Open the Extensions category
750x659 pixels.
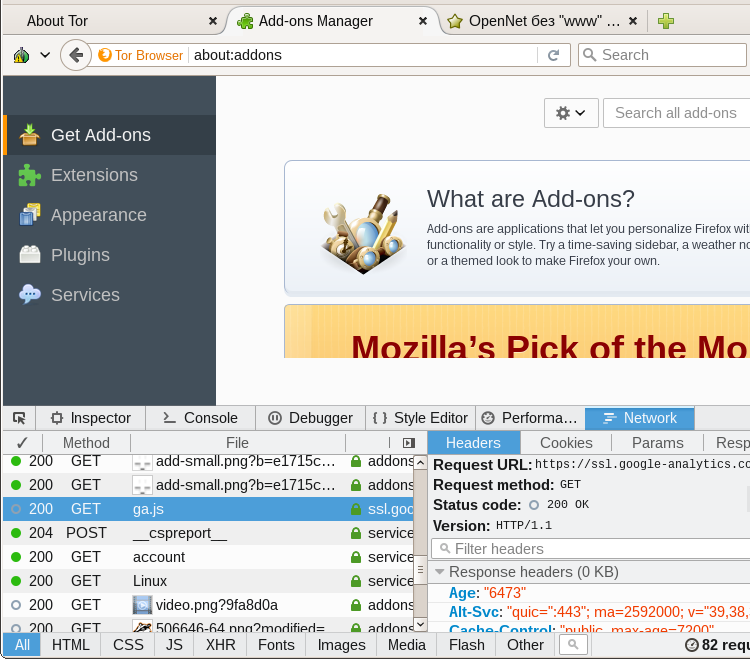click(110, 175)
